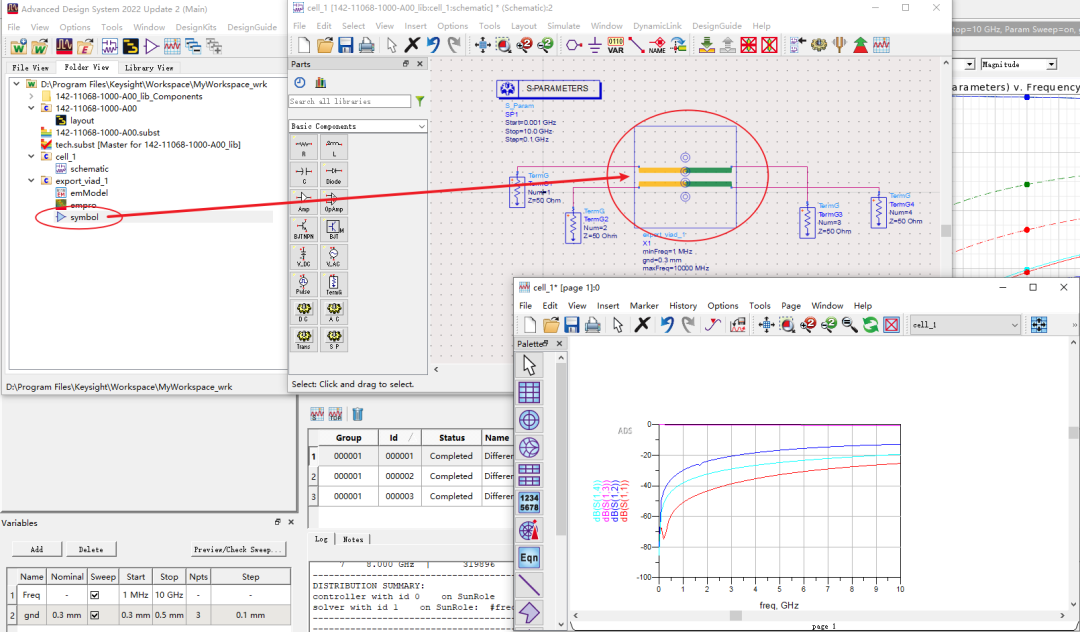
Task: Click the Status column header in jobs table
Action: (x=452, y=438)
